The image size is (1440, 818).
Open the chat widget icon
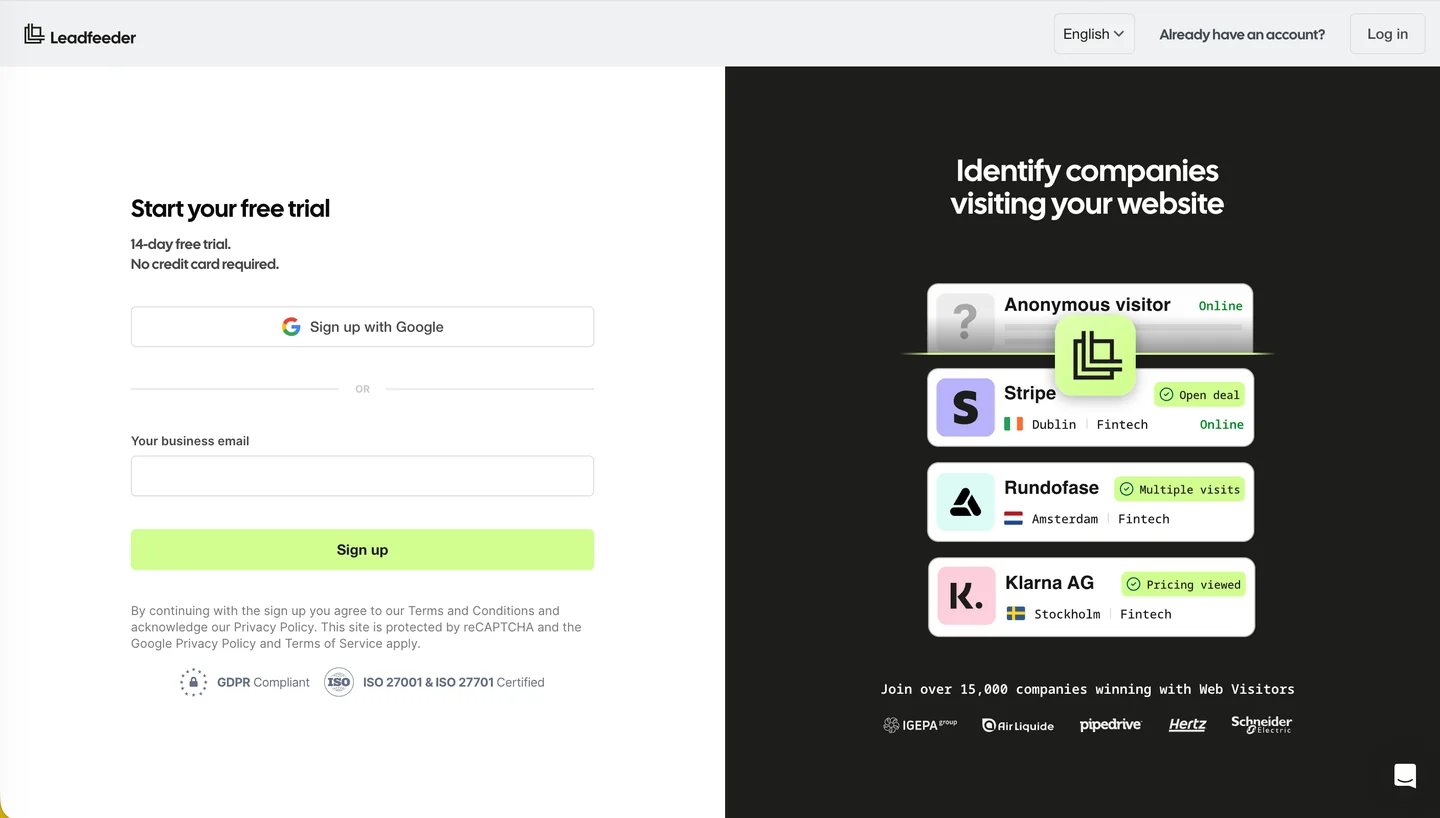(1405, 775)
